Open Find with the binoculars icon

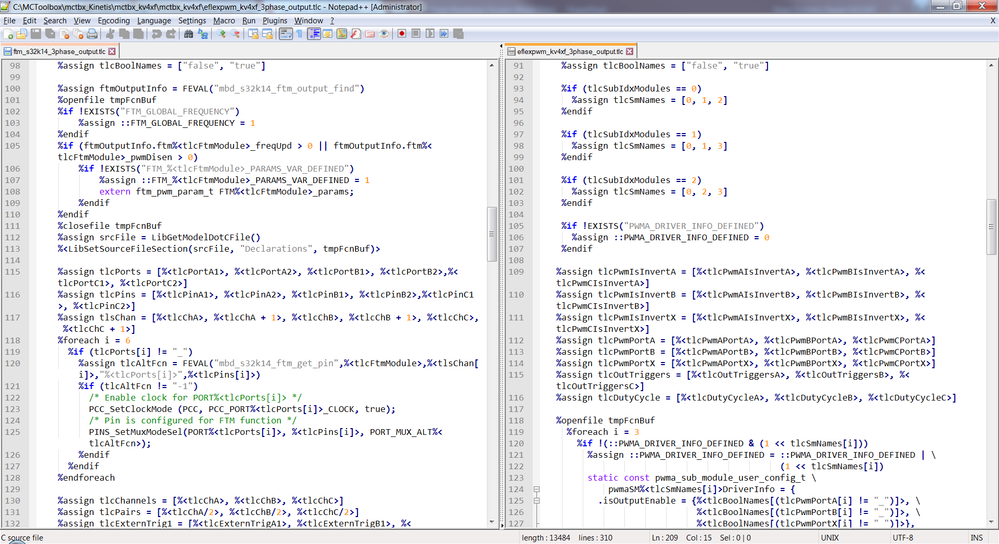point(186,33)
